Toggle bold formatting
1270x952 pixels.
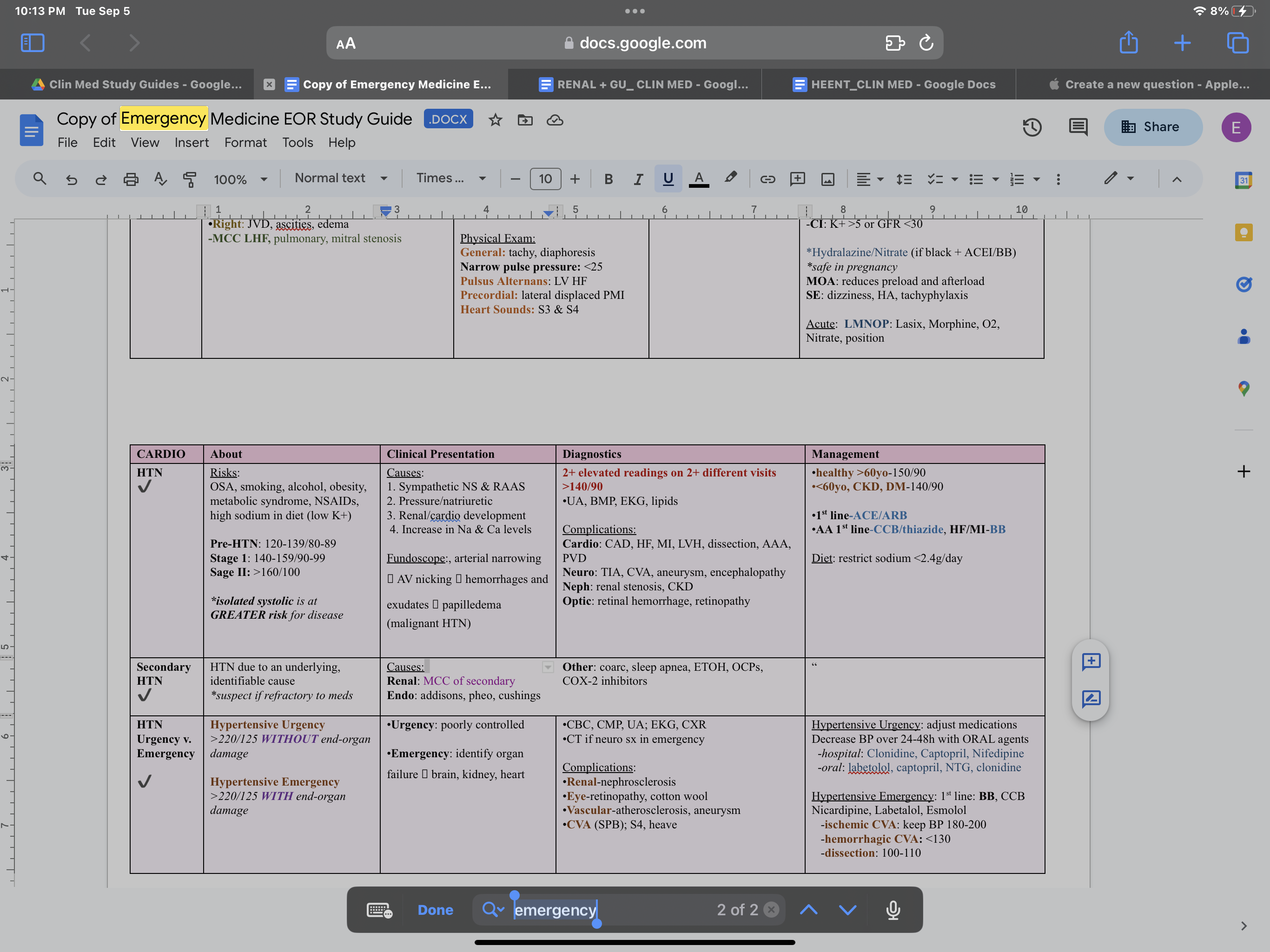coord(609,179)
